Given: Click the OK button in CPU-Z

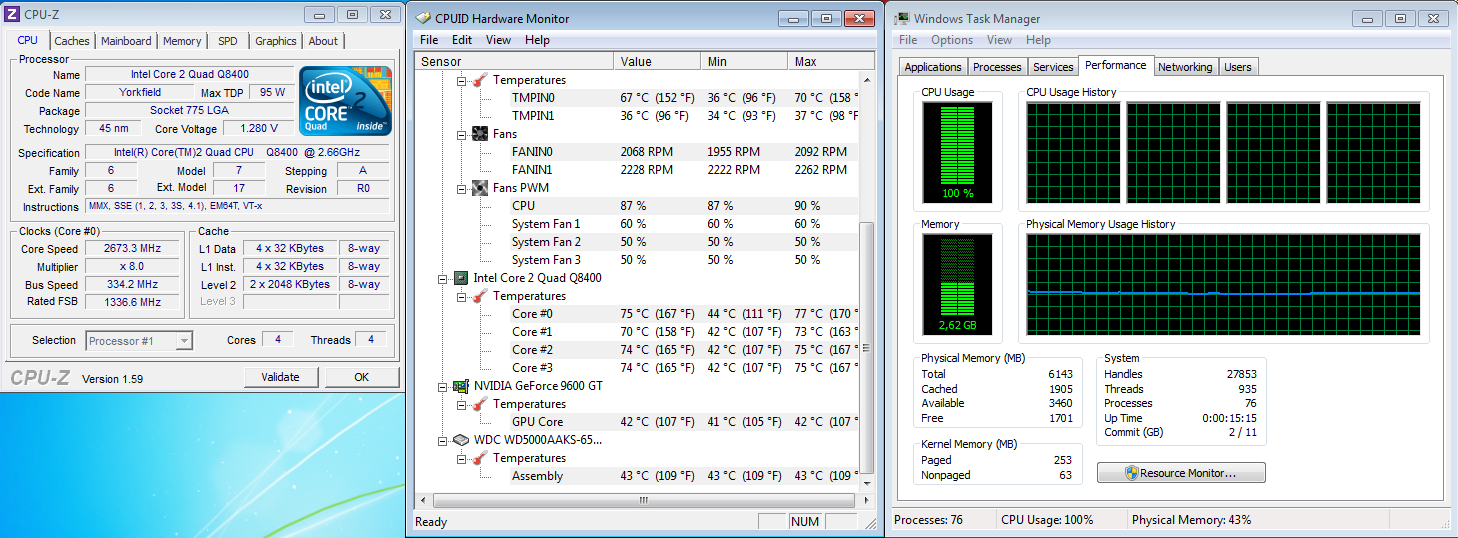Looking at the screenshot, I should coord(361,377).
